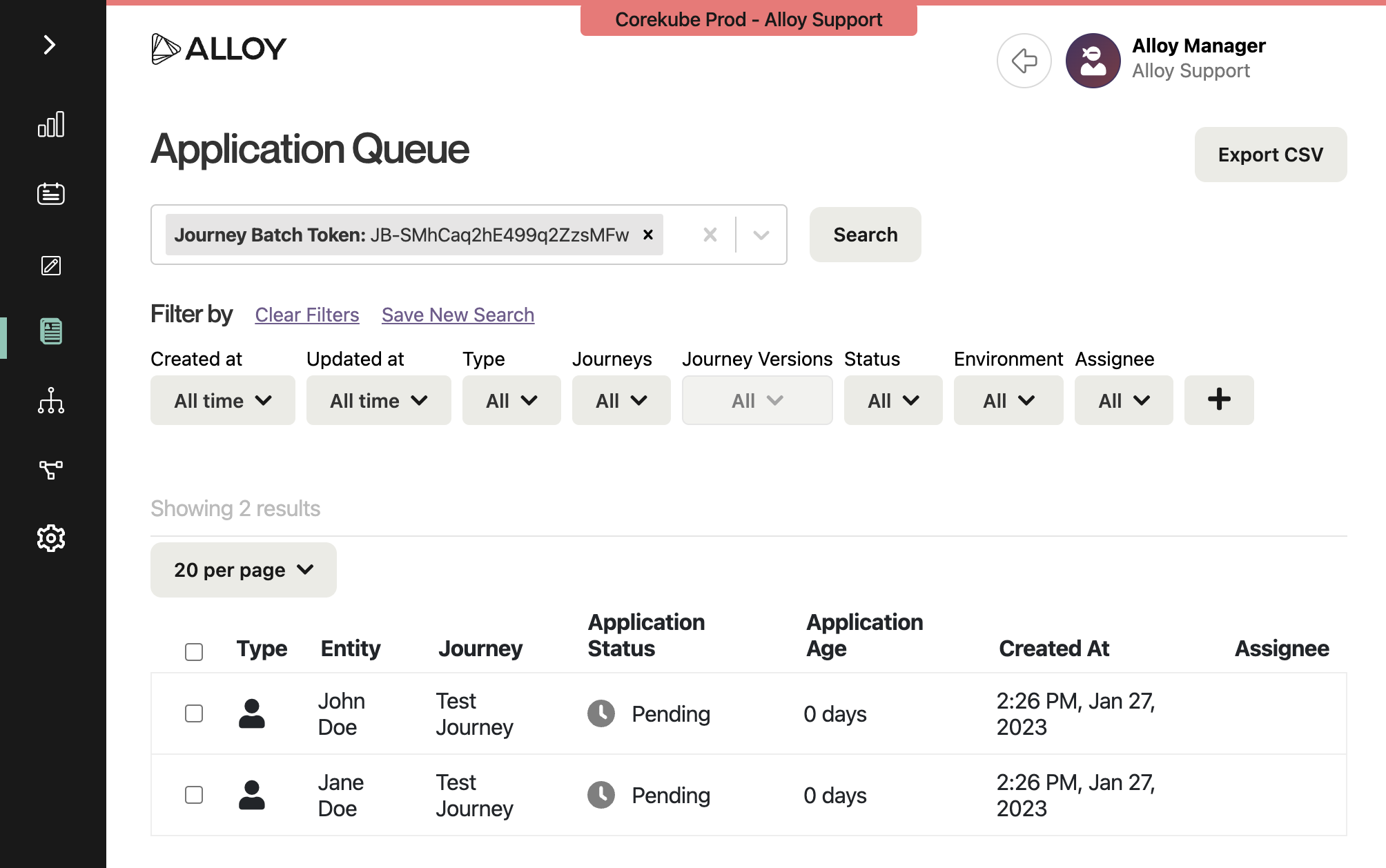Click Pending status for John Doe
The image size is (1386, 868).
coord(671,714)
